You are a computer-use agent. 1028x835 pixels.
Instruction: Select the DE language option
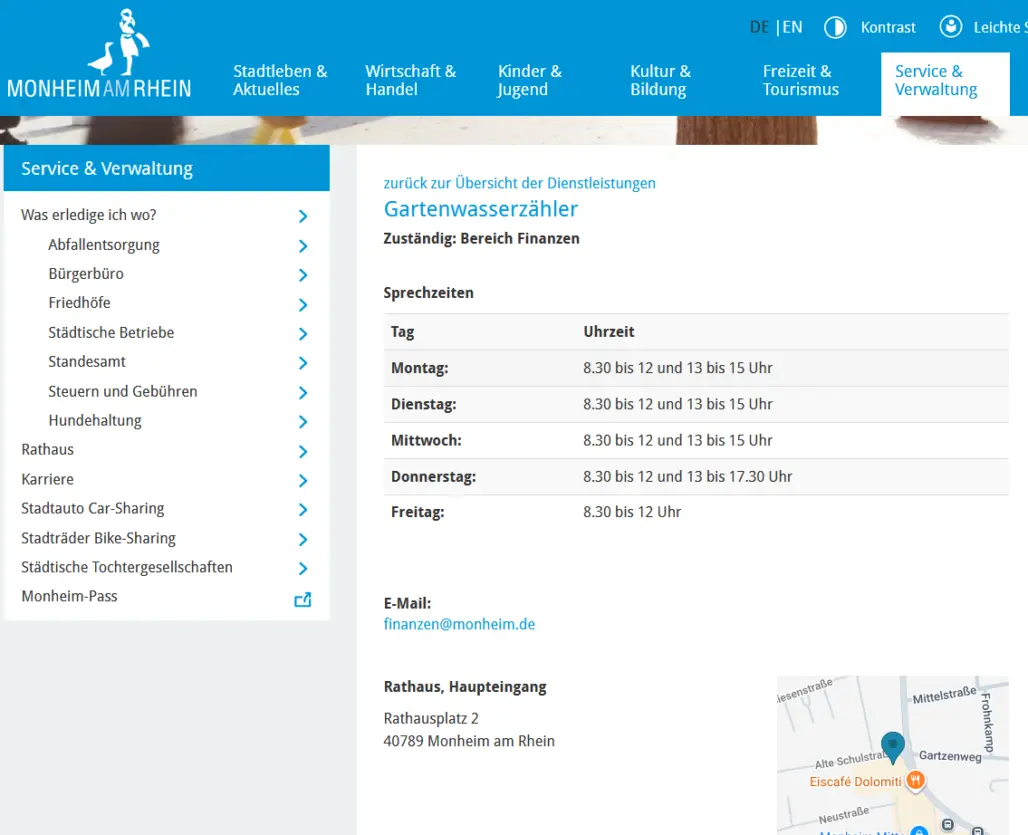759,27
